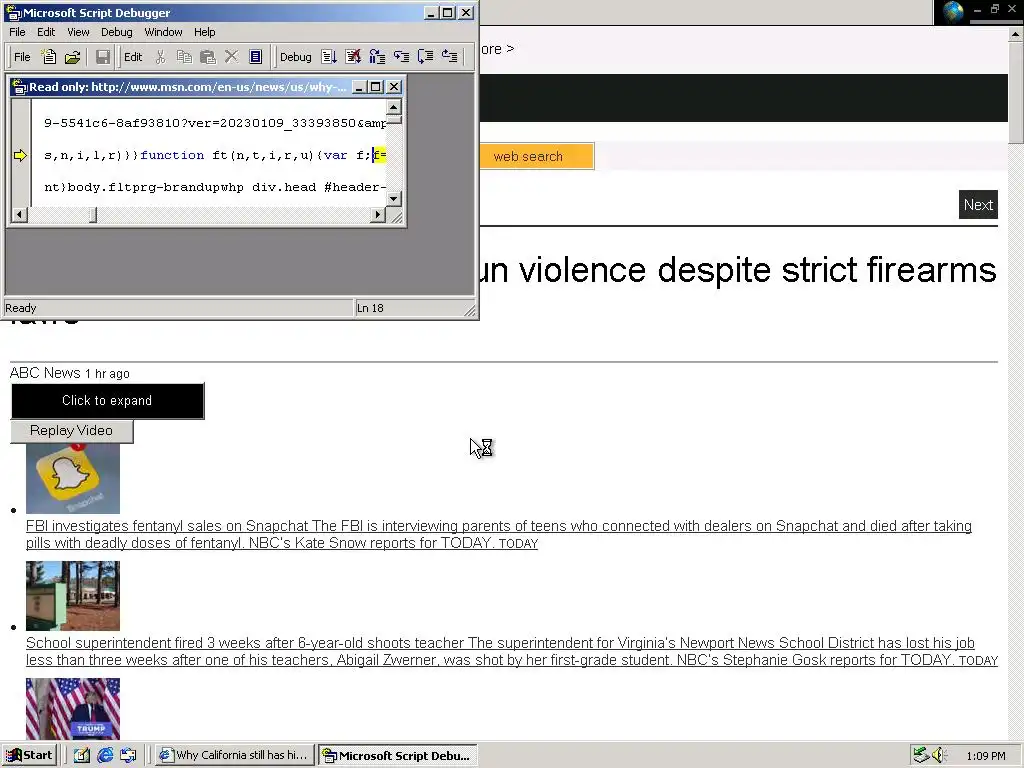Click the Ready status bar text

(21, 308)
